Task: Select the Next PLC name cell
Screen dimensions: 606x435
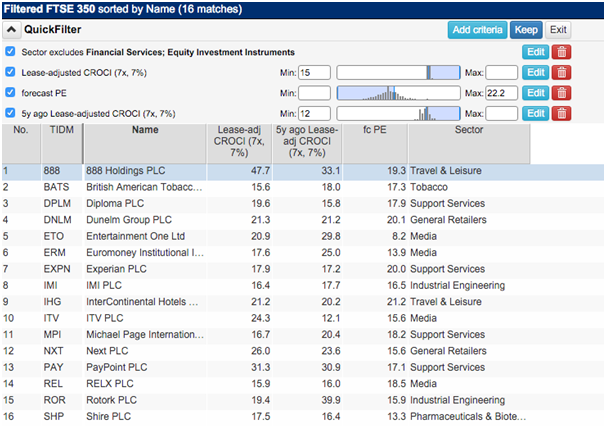Action: click(107, 351)
